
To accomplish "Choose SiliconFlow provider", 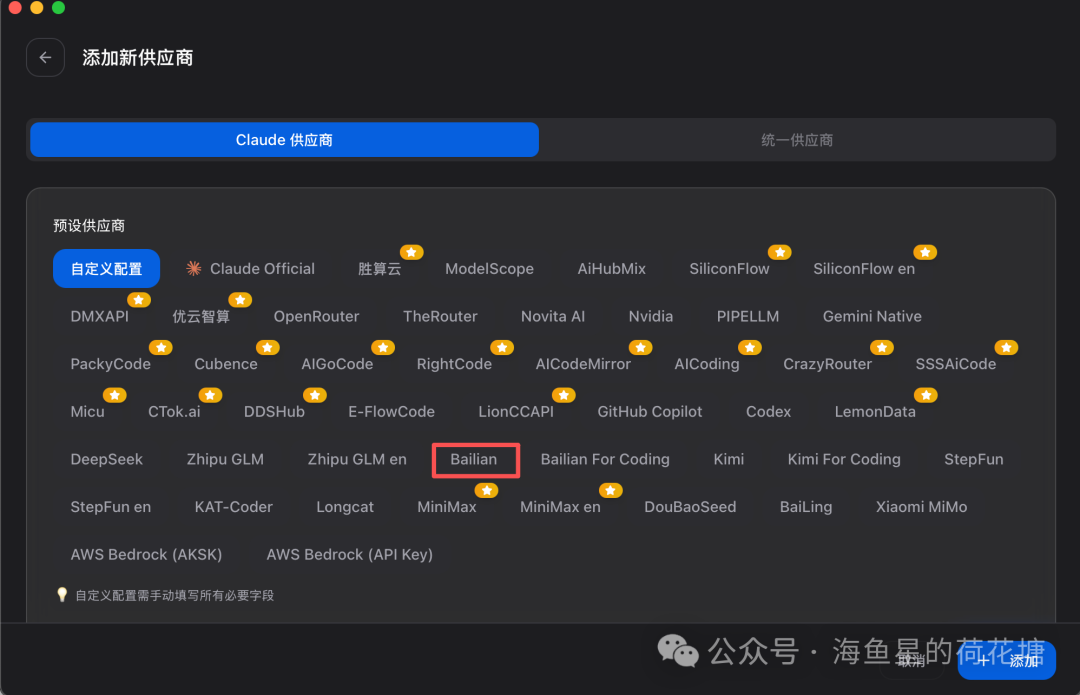I will tap(729, 269).
